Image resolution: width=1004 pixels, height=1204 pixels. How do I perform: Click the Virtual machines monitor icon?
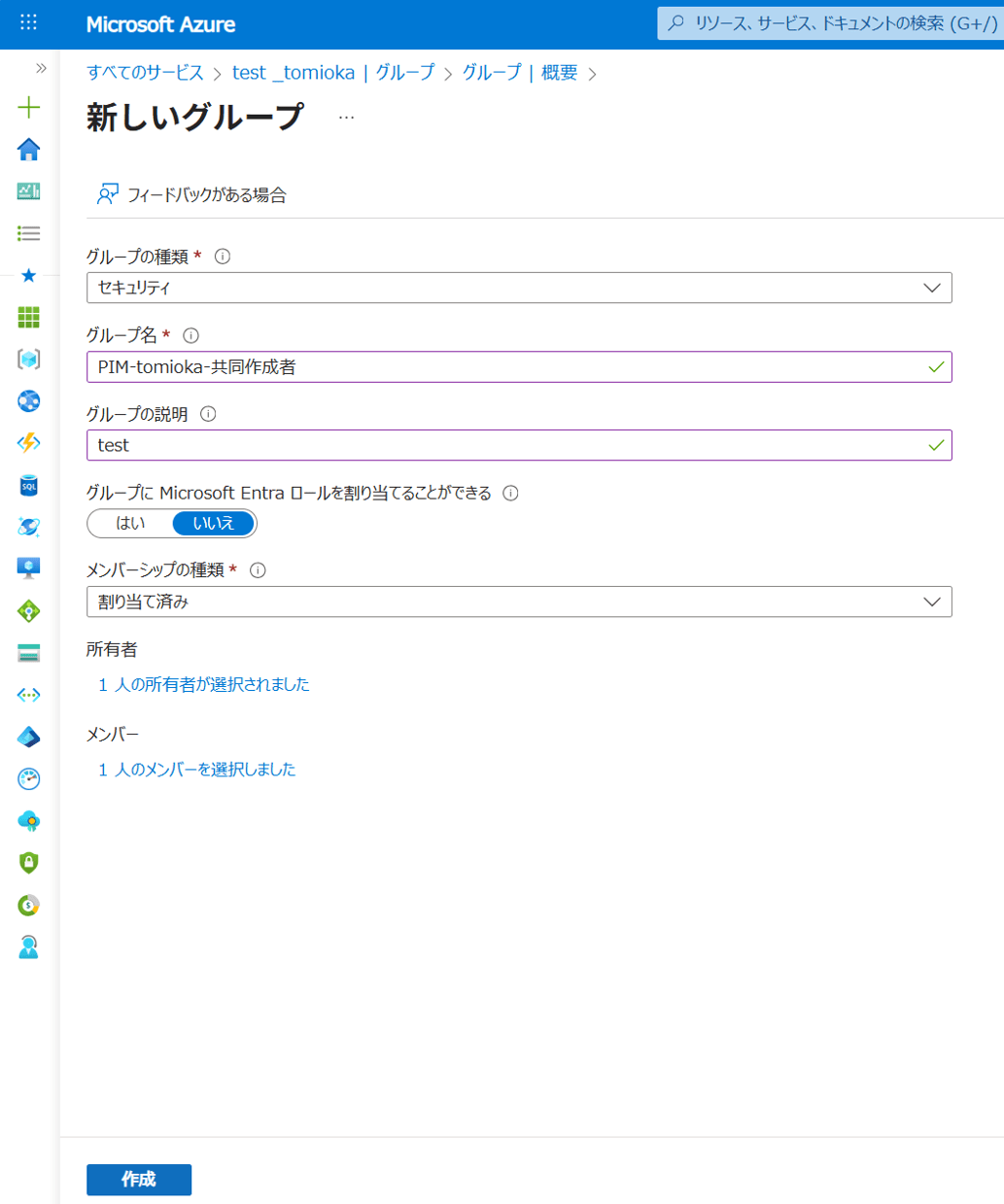click(29, 568)
